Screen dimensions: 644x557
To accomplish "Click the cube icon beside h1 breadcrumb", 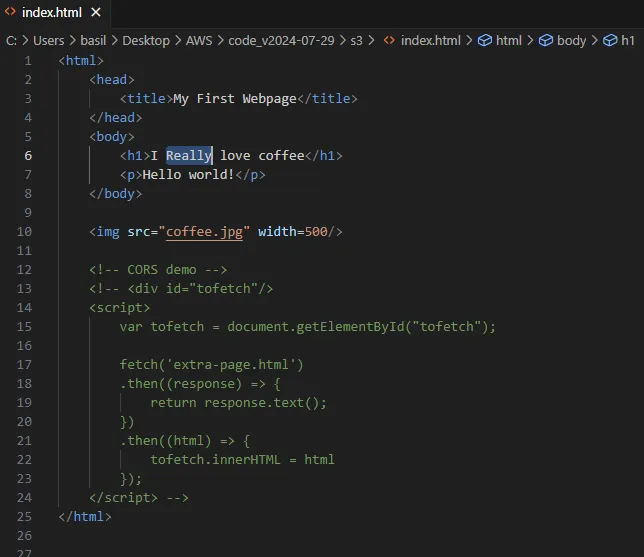I will tap(610, 40).
